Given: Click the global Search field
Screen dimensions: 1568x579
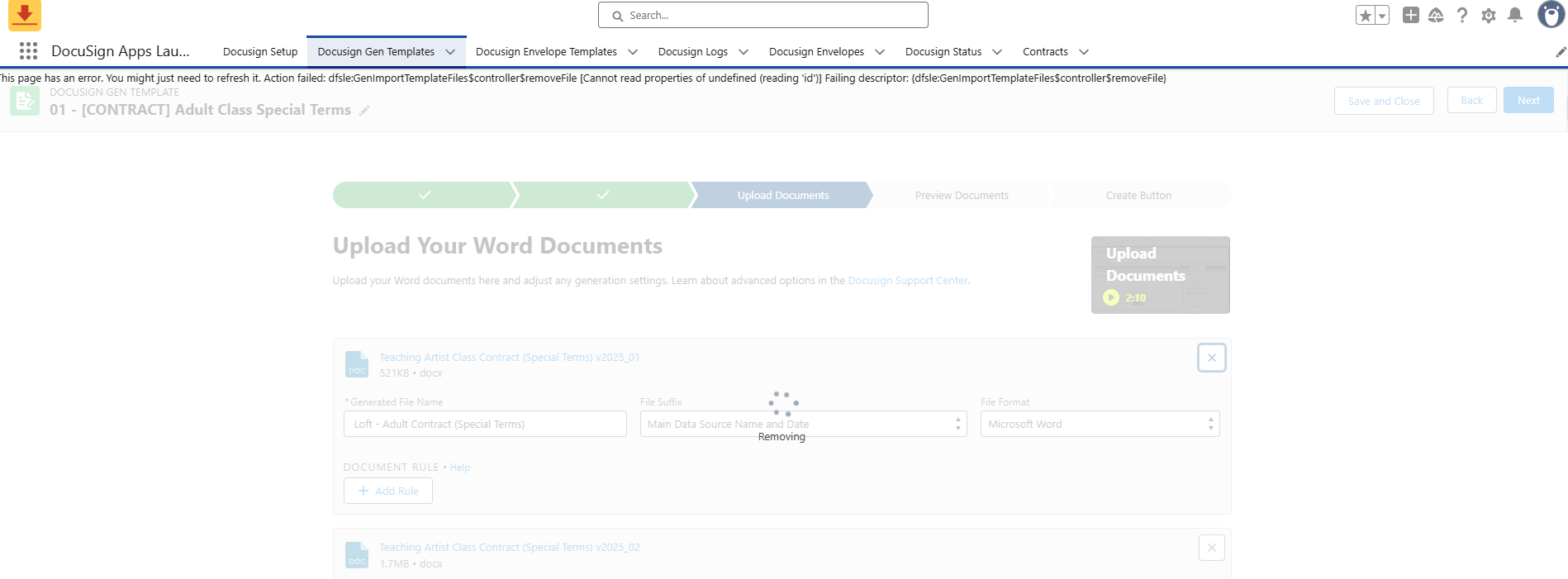Looking at the screenshot, I should 763,15.
